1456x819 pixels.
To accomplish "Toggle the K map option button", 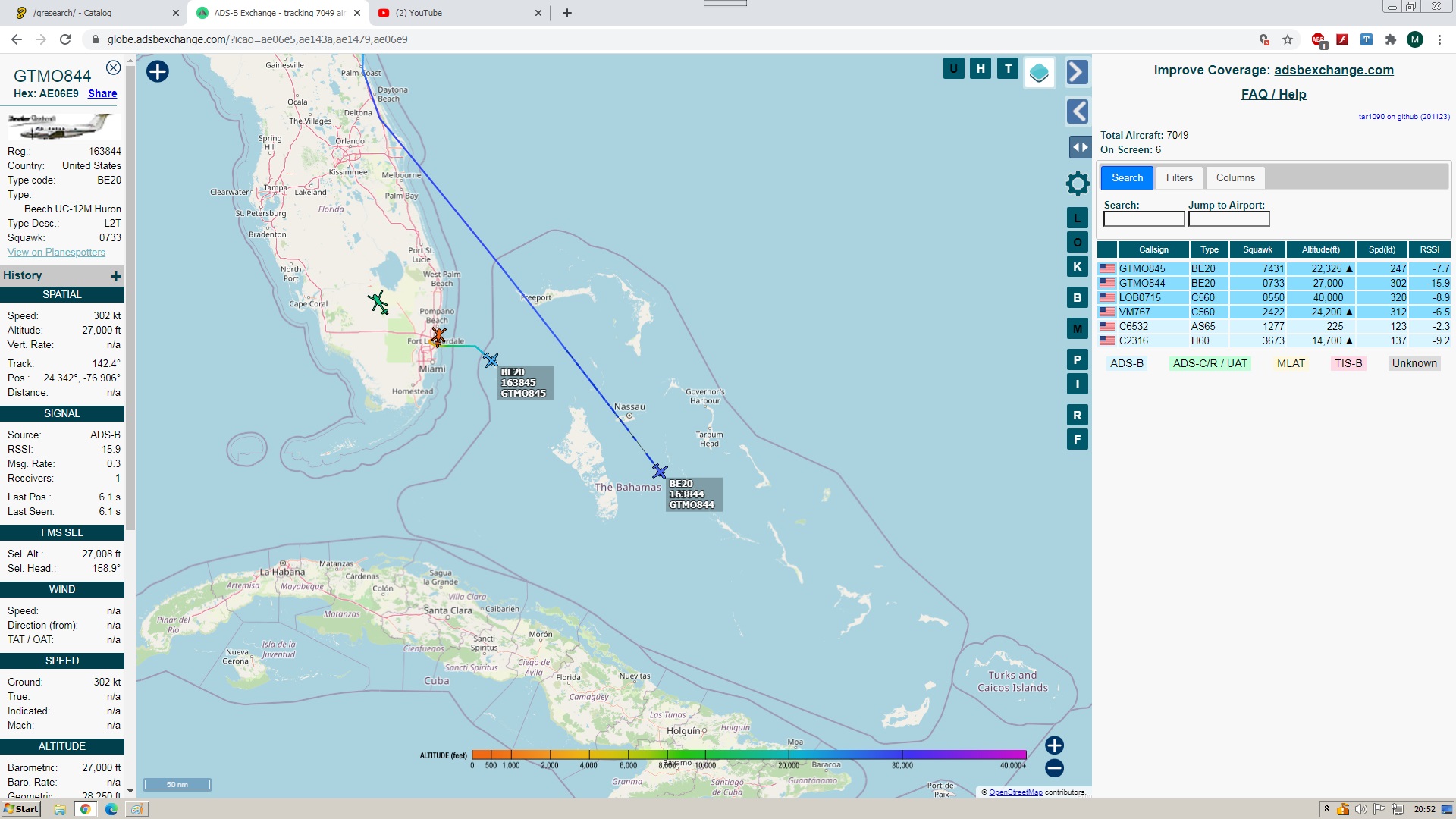I will point(1078,267).
